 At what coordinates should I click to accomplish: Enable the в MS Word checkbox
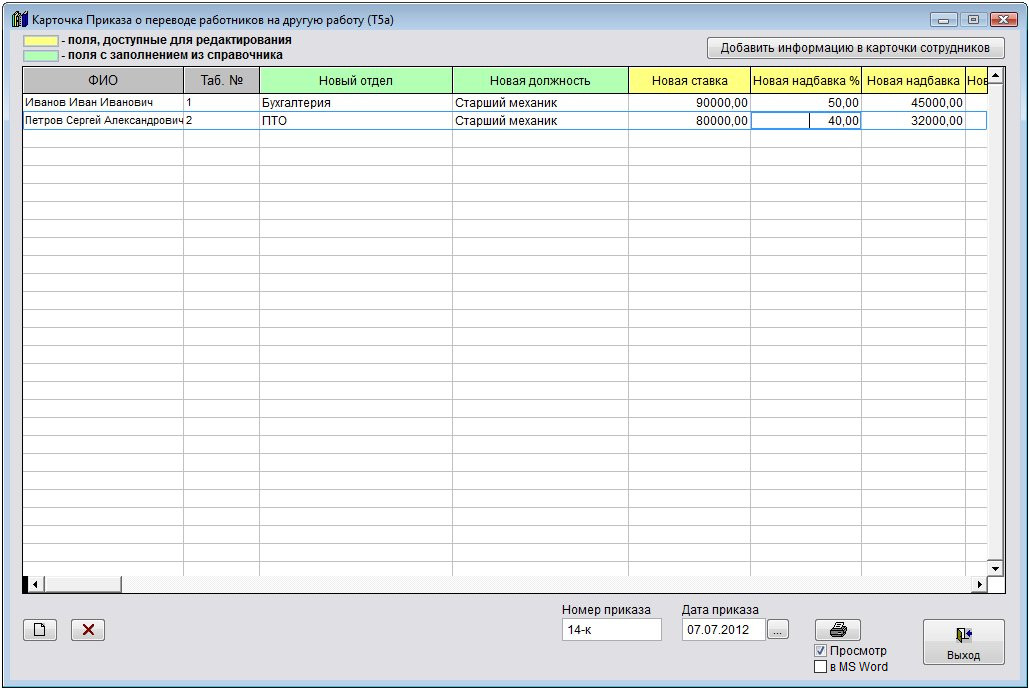(821, 667)
